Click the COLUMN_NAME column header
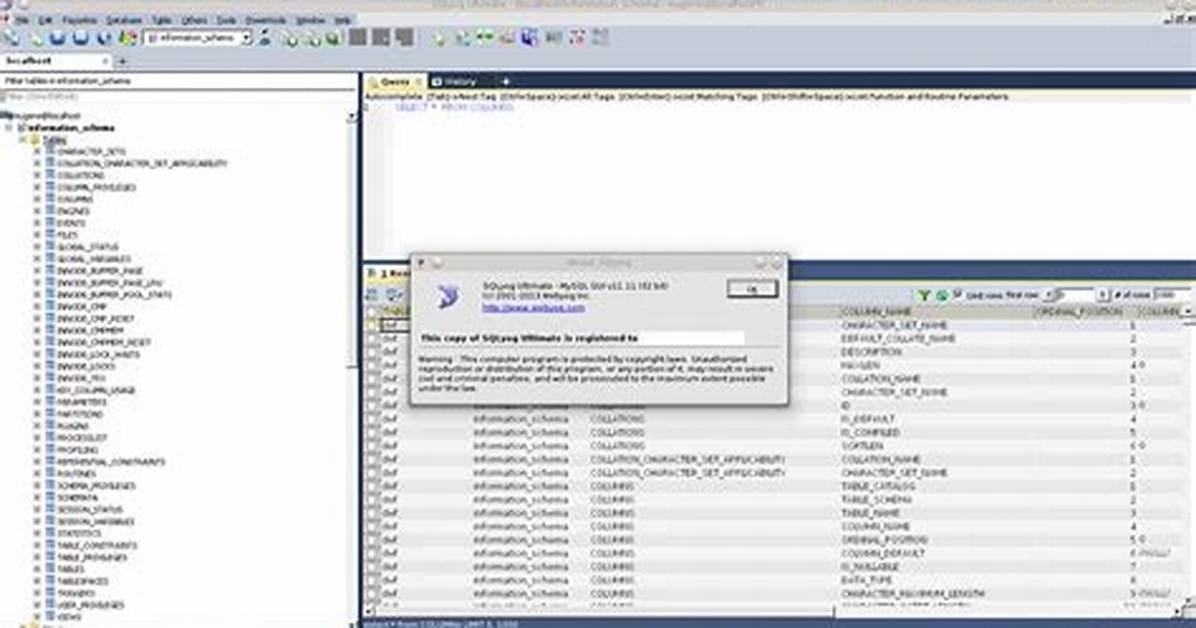1196x628 pixels. click(936, 311)
